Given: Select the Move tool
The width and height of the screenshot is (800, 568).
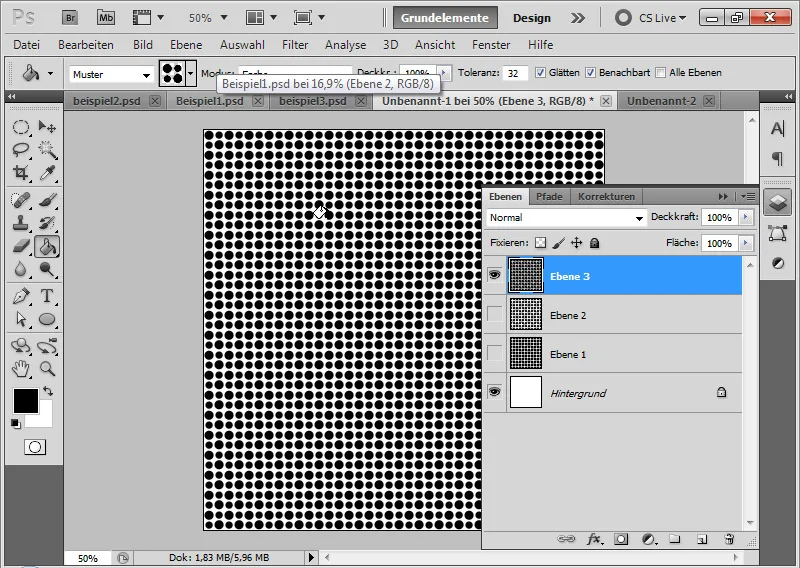Looking at the screenshot, I should (47, 127).
